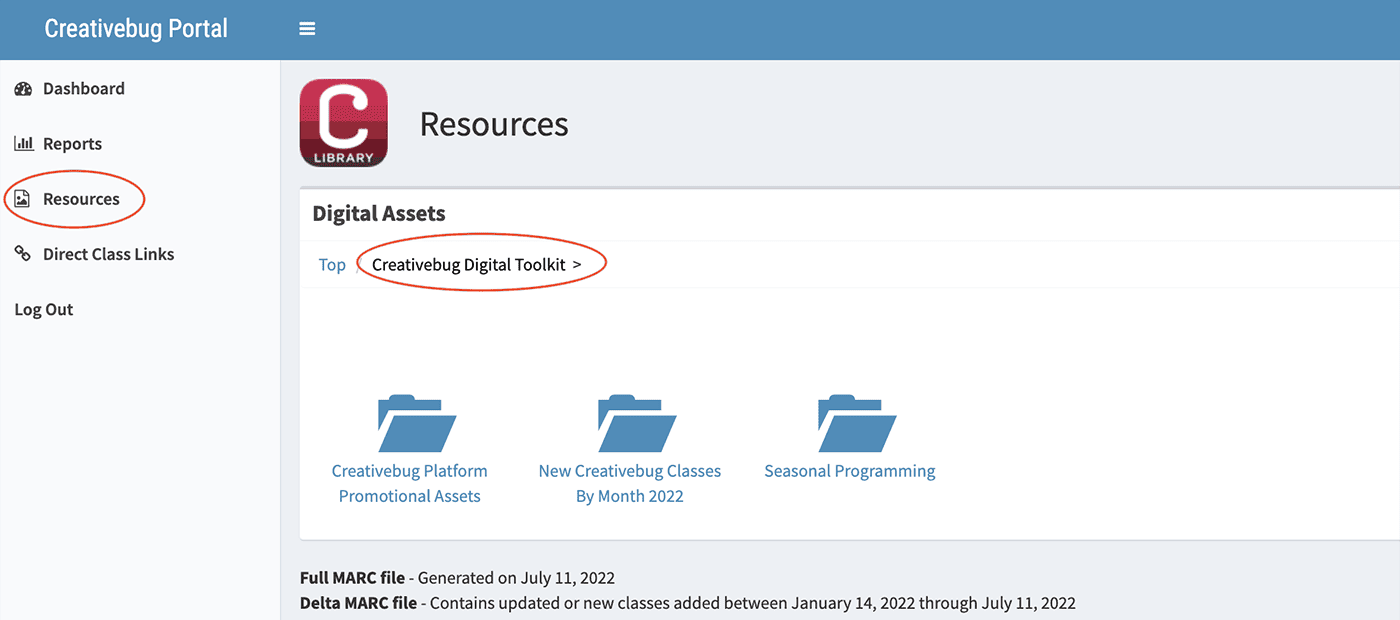
Task: Click the Creativebug Portal title
Action: 136,28
